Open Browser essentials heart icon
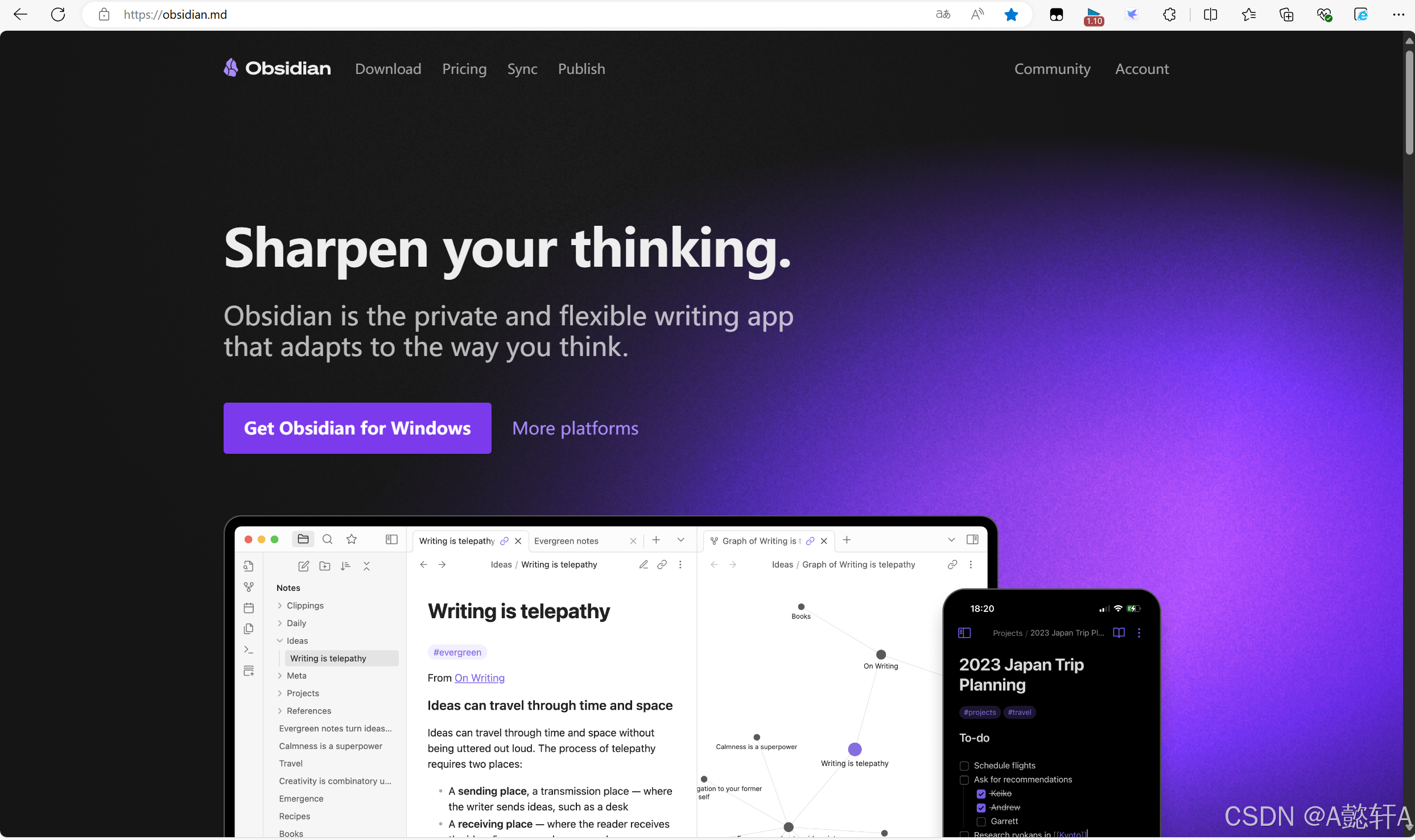 tap(1324, 15)
